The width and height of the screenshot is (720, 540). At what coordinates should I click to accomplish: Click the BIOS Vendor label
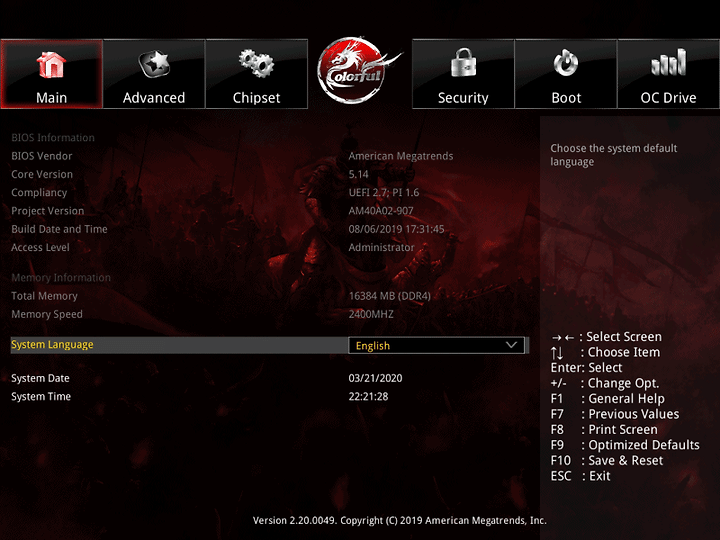42,156
